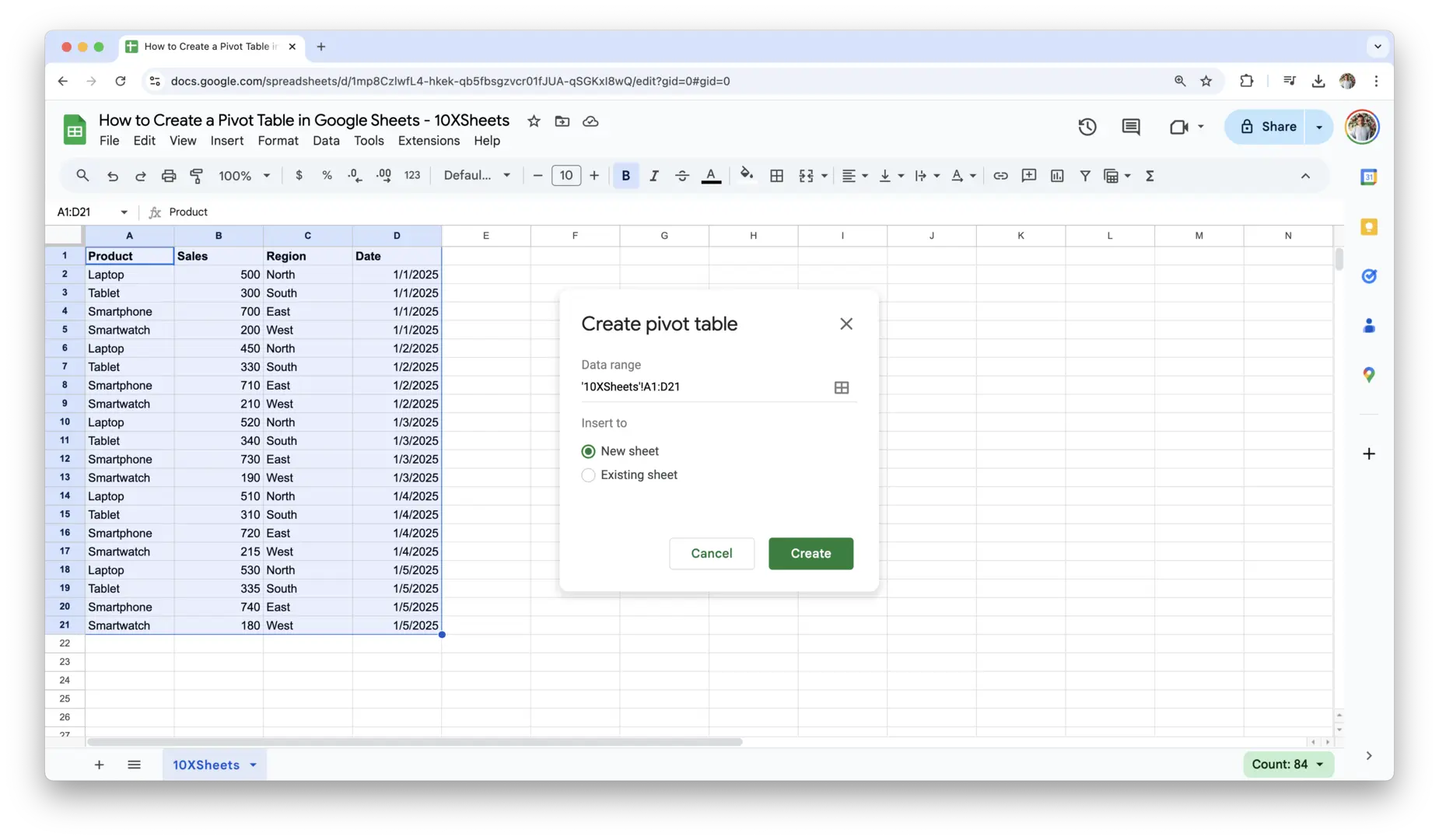Image resolution: width=1439 pixels, height=840 pixels.
Task: Select the New sheet radio option
Action: (588, 451)
